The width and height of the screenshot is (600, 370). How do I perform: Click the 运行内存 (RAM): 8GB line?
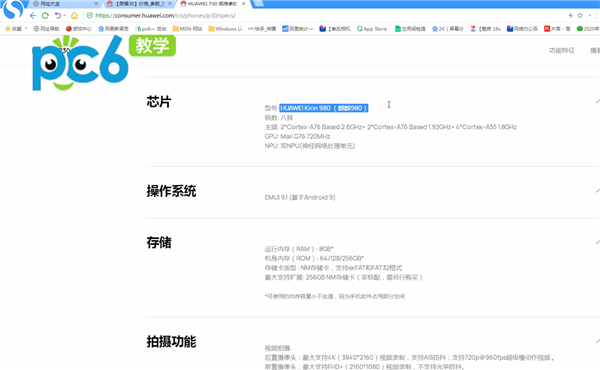pyautogui.click(x=299, y=249)
